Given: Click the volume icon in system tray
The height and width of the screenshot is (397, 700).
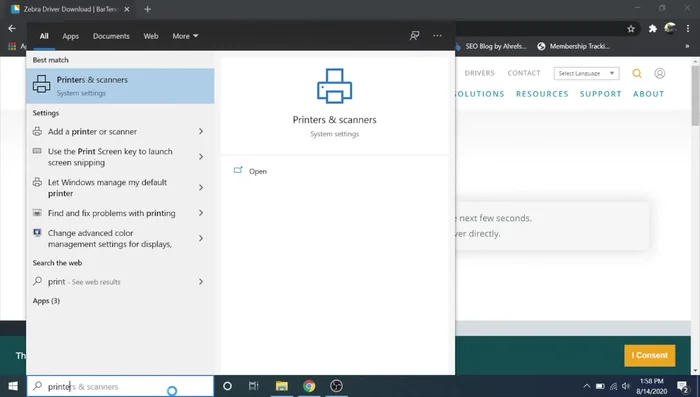Looking at the screenshot, I should (626, 386).
